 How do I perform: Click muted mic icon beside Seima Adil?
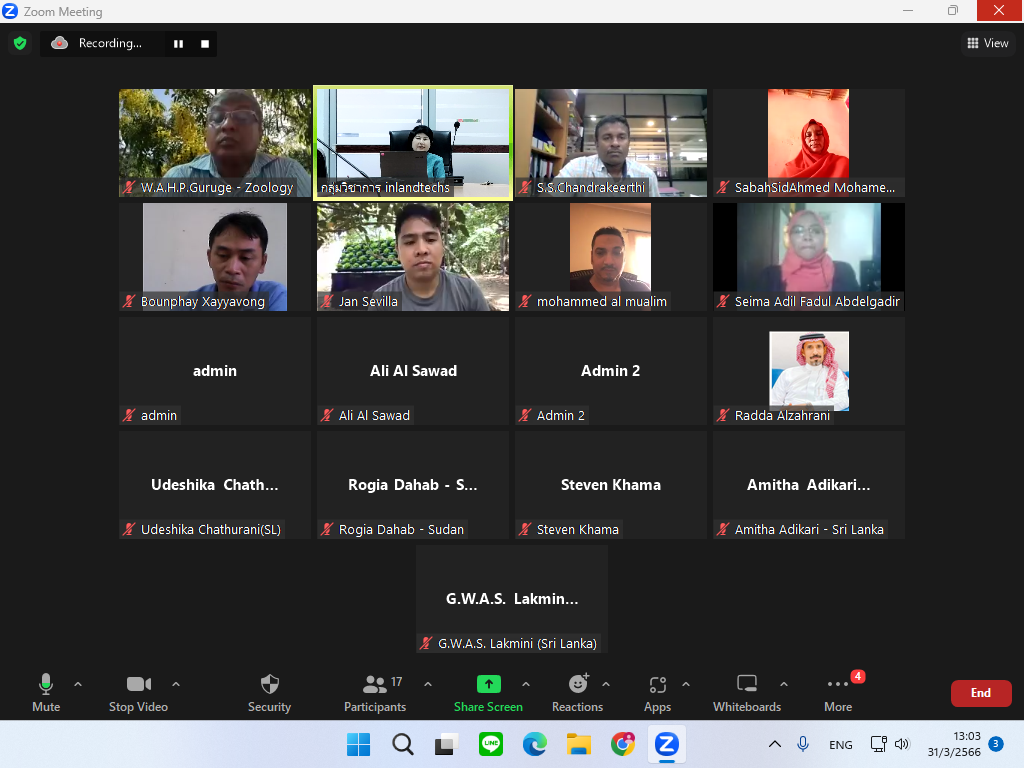point(723,301)
